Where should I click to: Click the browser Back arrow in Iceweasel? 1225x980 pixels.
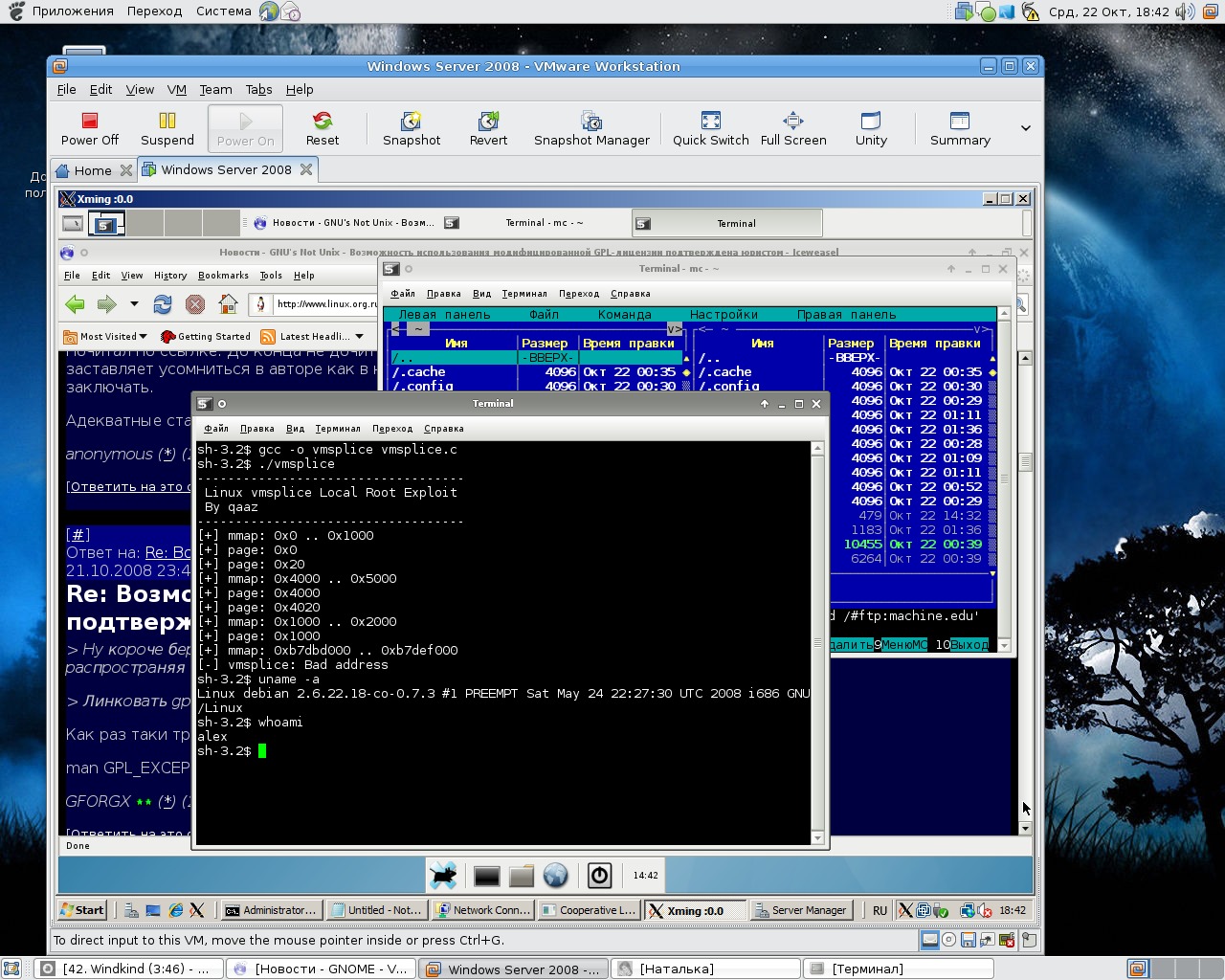point(75,304)
